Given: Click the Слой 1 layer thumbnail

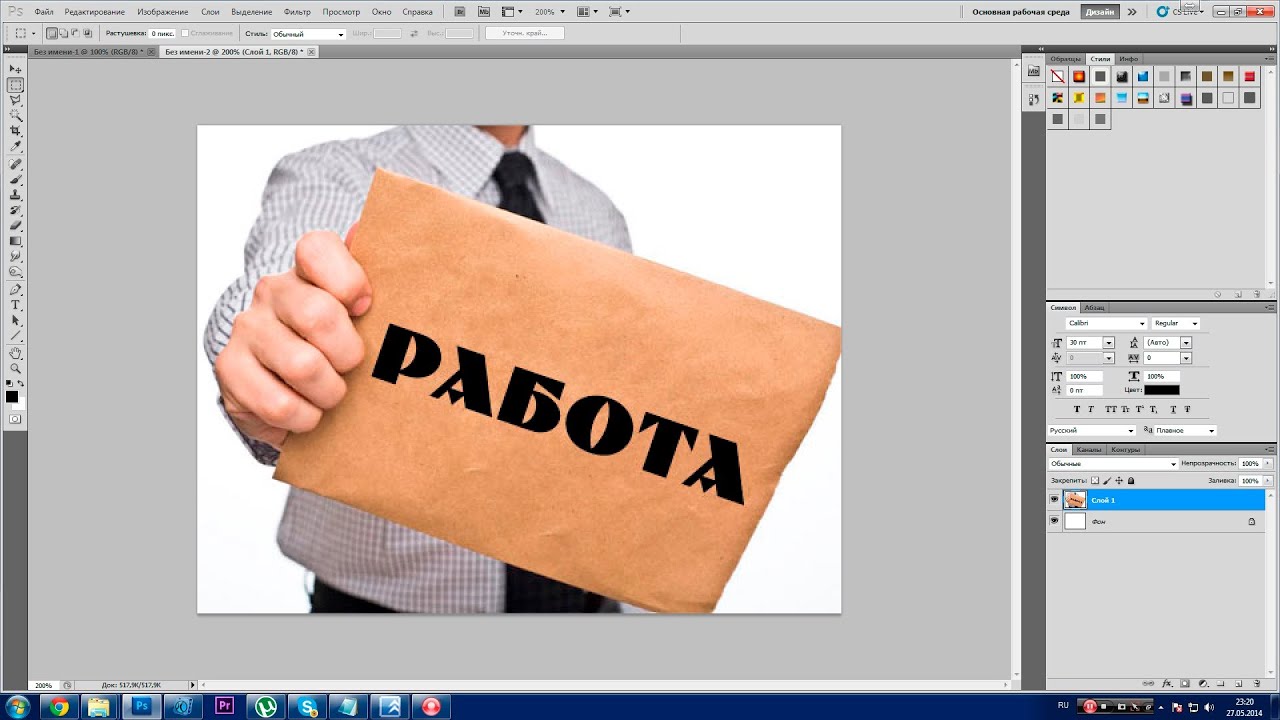Looking at the screenshot, I should pos(1075,499).
